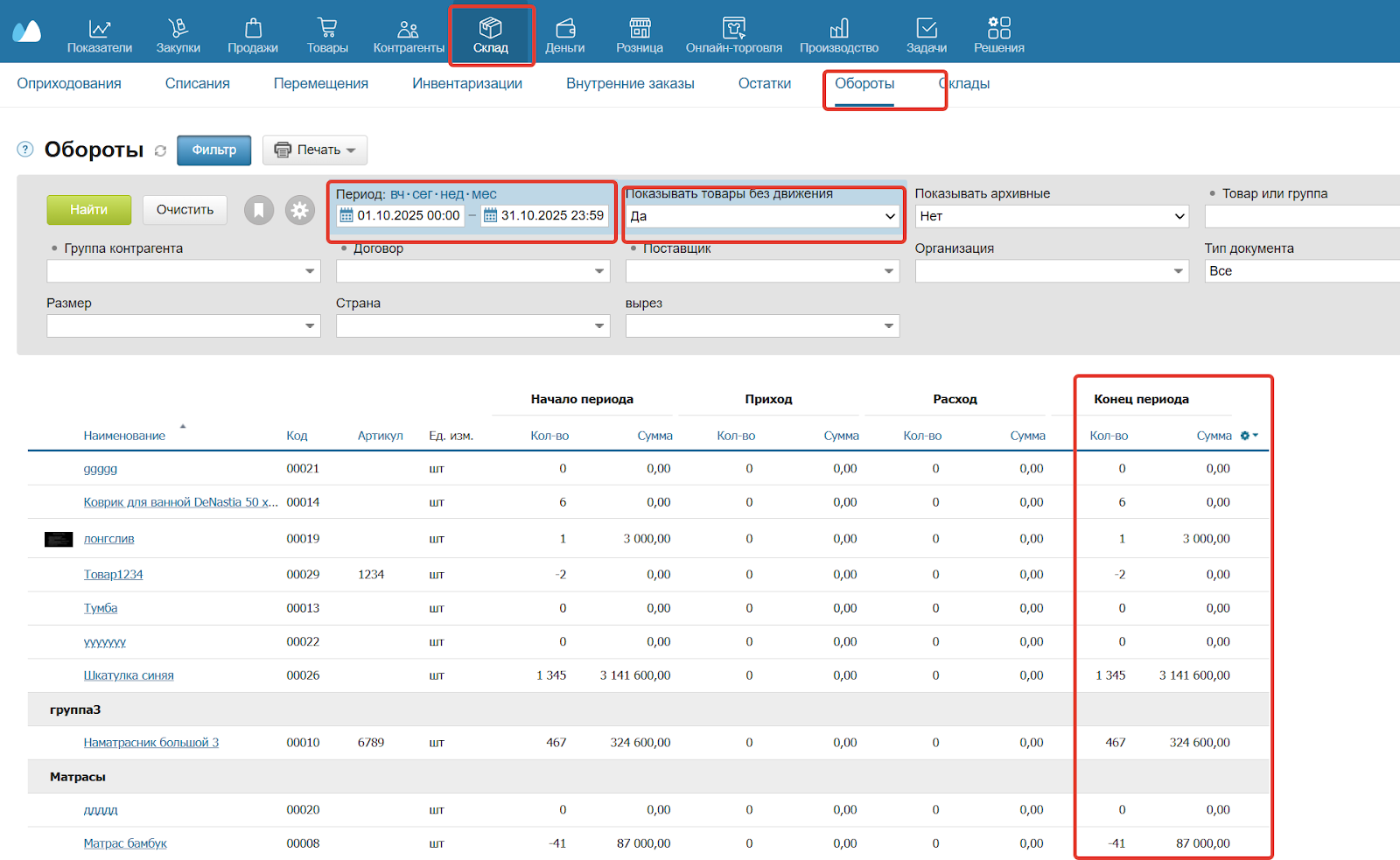Expand the Показывать архивные dropdown
The image size is (1400, 860).
point(1051,216)
